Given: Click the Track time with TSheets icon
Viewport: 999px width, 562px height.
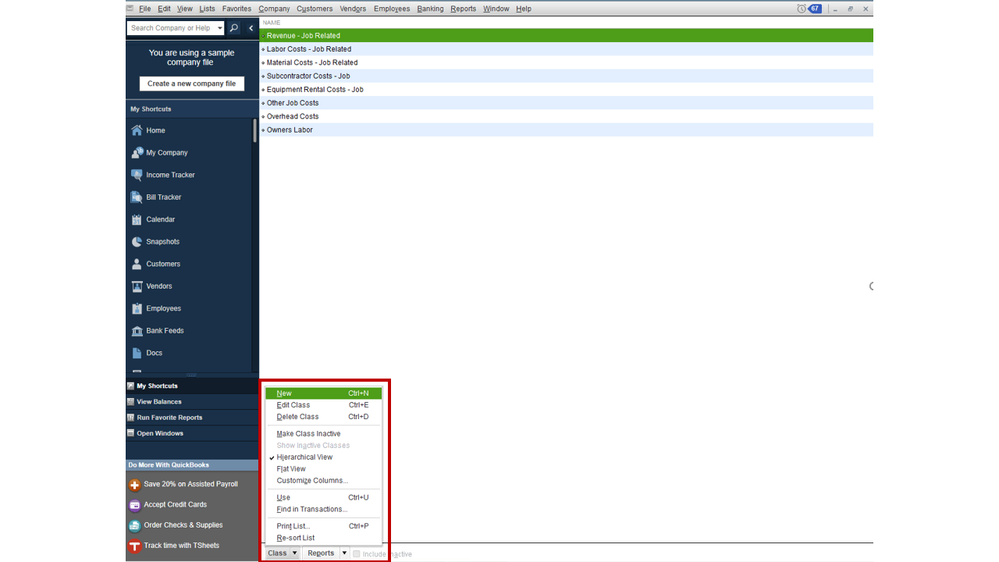Looking at the screenshot, I should 134,546.
